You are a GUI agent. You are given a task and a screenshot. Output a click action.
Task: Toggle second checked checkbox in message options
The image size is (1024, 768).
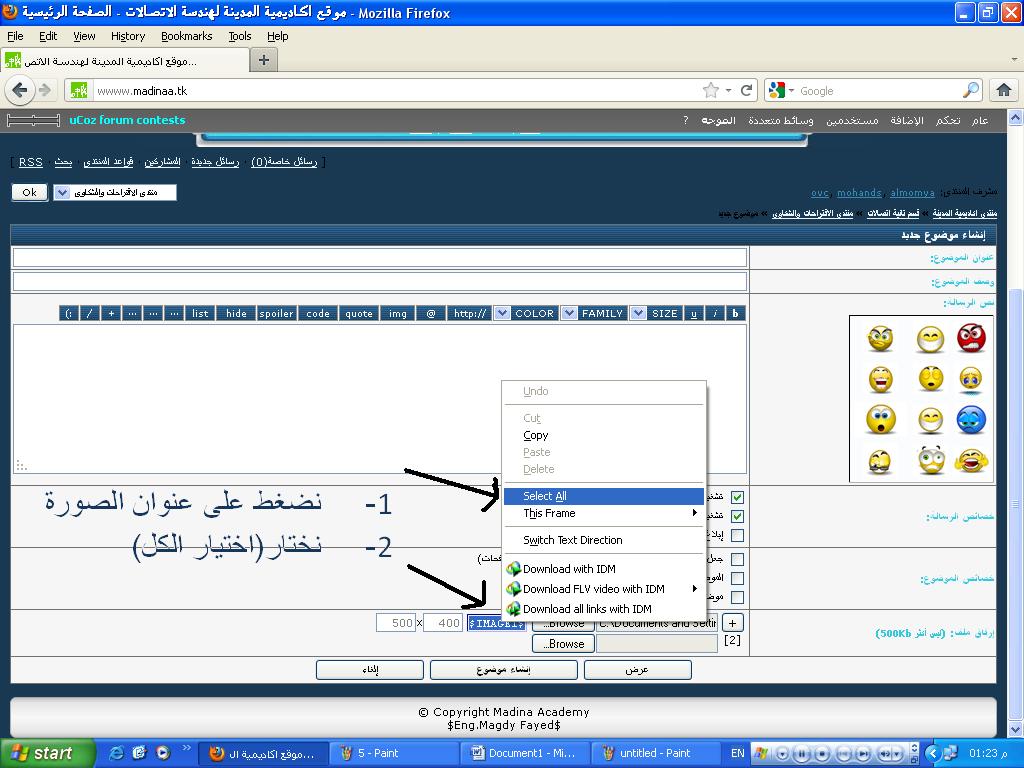click(x=737, y=516)
